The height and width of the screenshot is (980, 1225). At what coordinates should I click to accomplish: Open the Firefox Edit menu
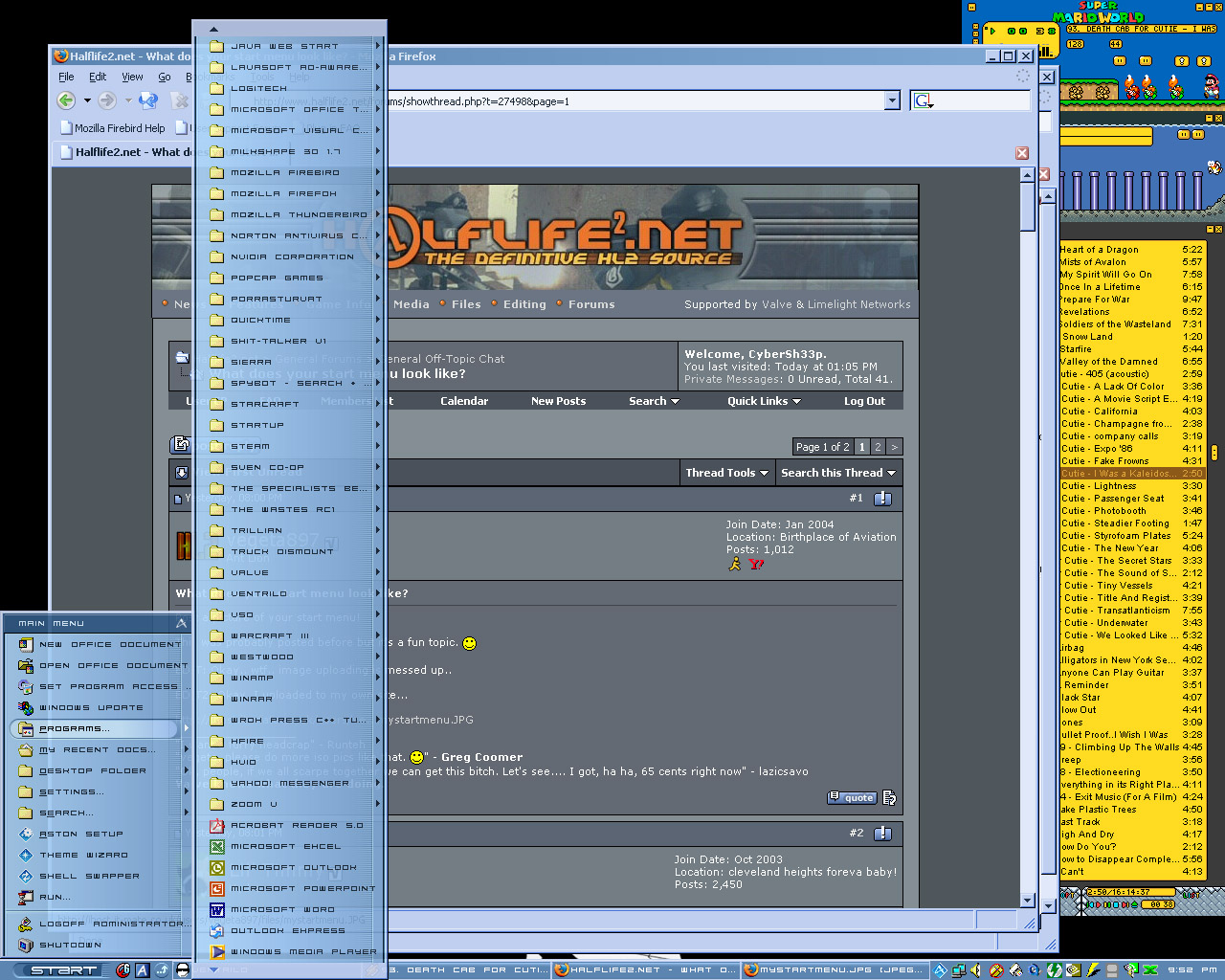98,77
